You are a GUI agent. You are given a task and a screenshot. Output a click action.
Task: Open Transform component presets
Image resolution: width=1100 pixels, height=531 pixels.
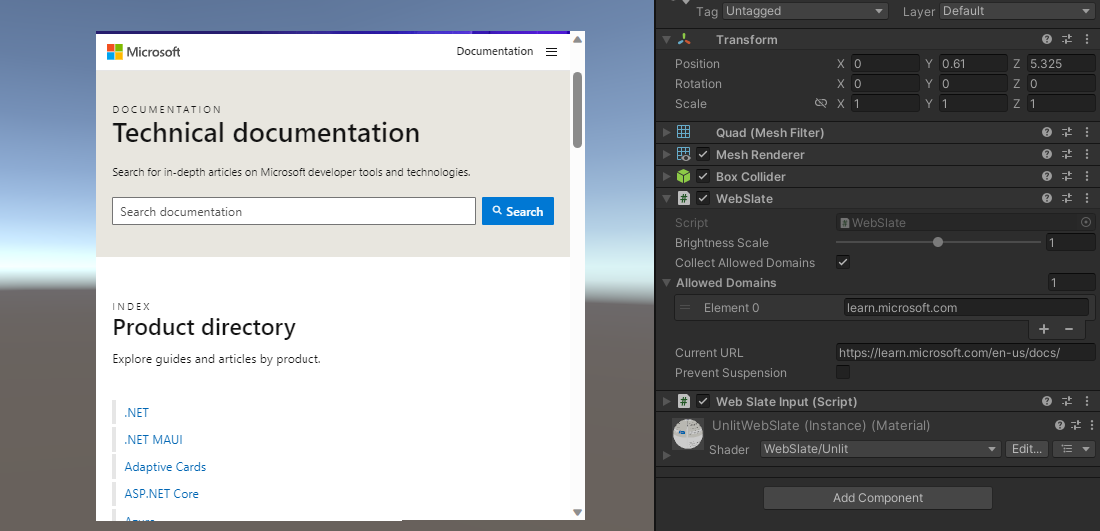pos(1066,40)
